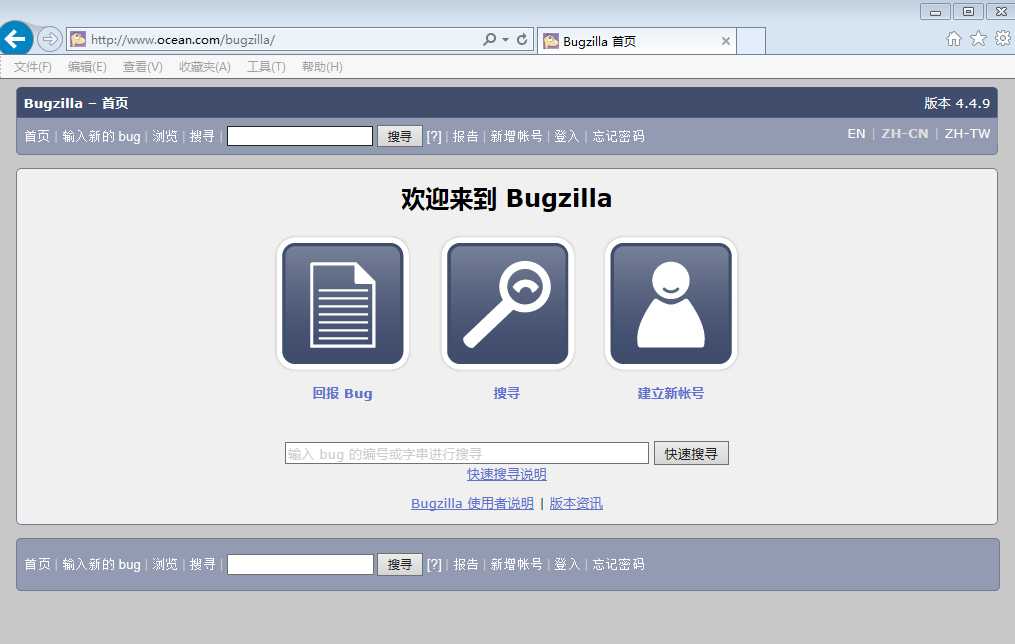Click the 回报 Bug document icon
Image resolution: width=1015 pixels, height=644 pixels.
[342, 304]
